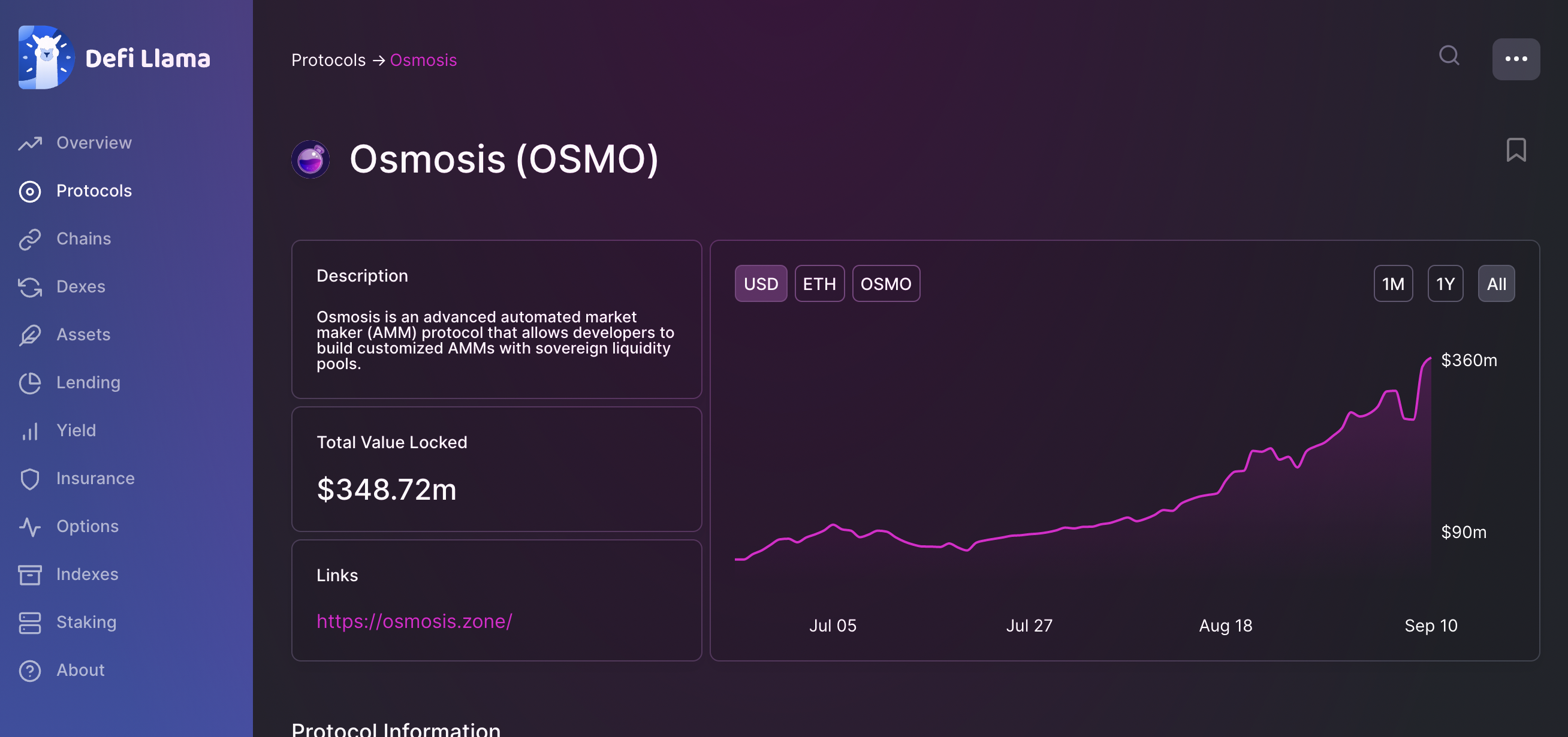Viewport: 1568px width, 737px height.
Task: Switch chart denomination to OSMO
Action: tap(886, 283)
